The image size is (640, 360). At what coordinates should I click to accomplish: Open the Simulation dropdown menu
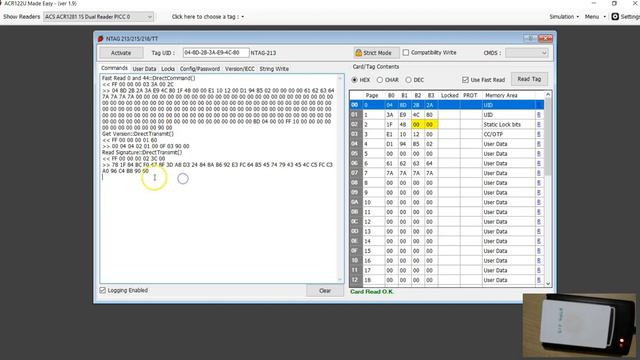564,17
